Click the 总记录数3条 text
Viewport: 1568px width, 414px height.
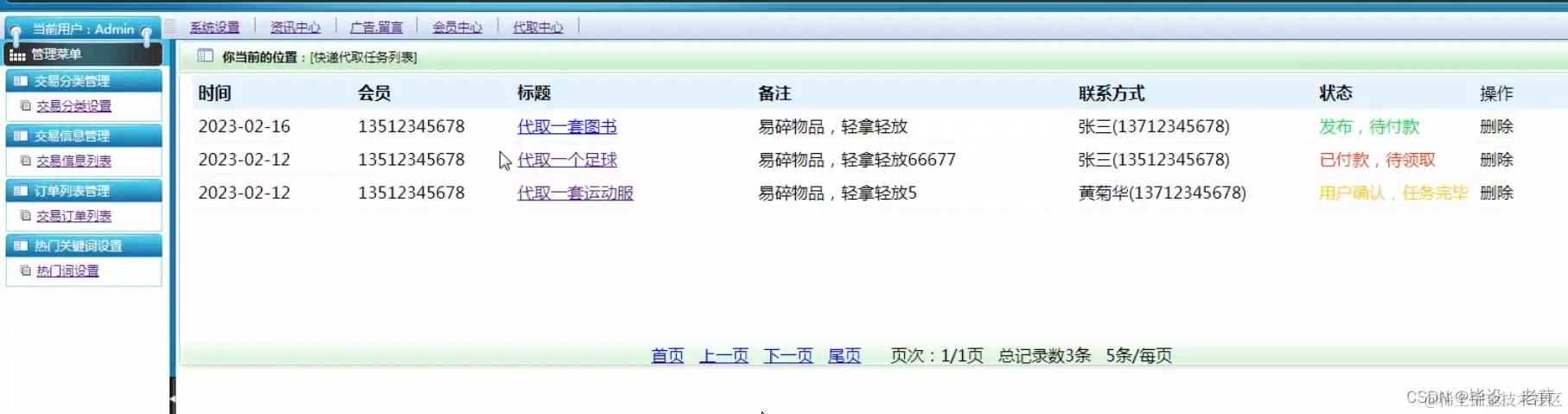(1044, 356)
